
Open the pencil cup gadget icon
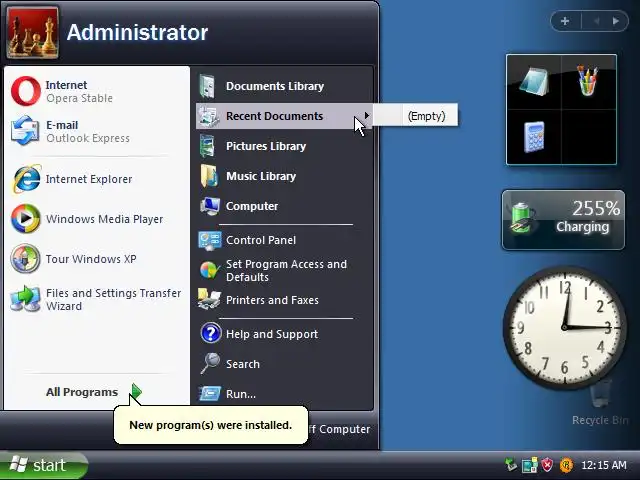[587, 80]
